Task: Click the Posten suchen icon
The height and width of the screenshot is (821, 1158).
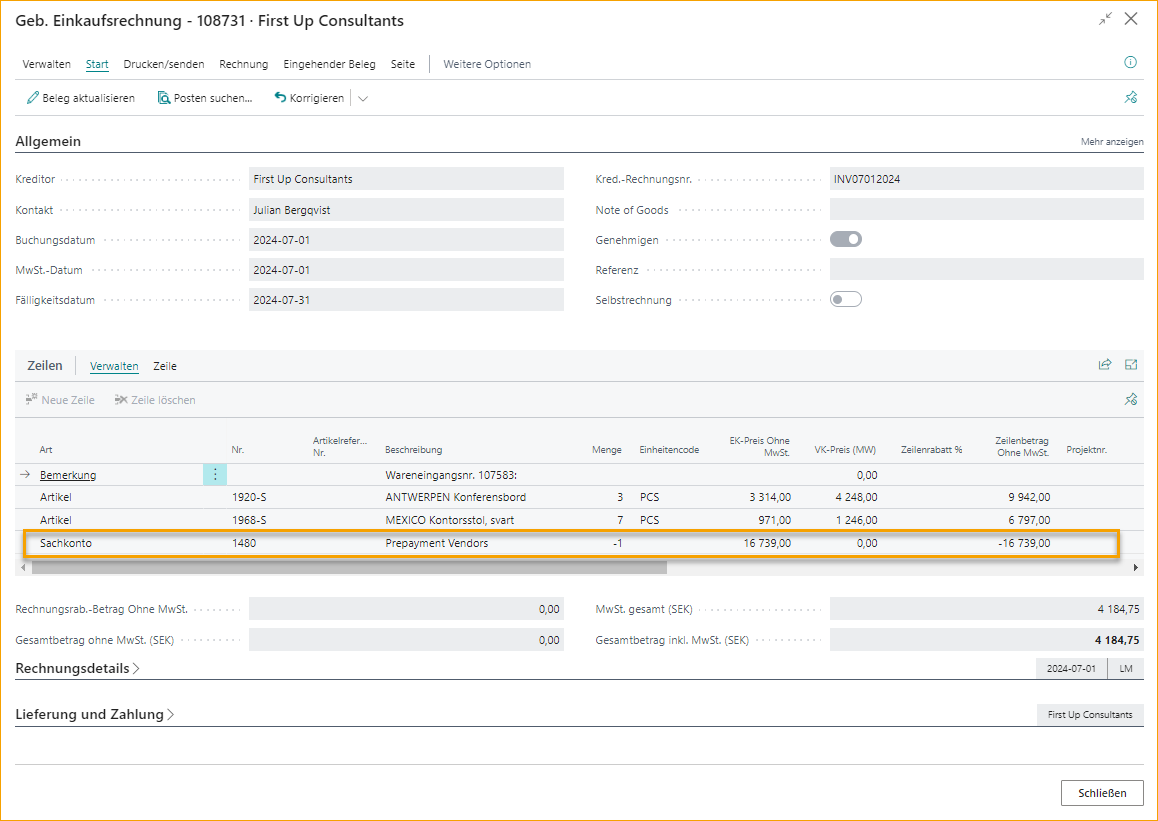Action: pos(164,98)
